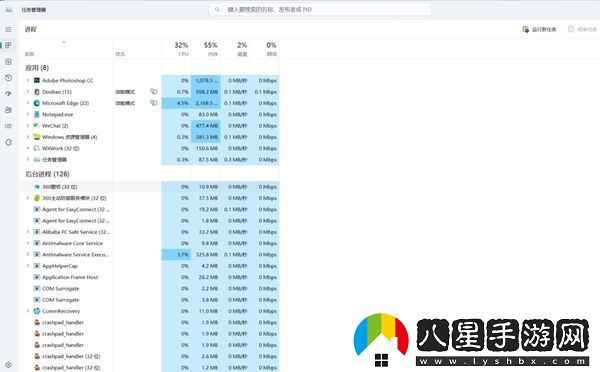The width and height of the screenshot is (600, 372).
Task: Click the WeChat process icon
Action: pyautogui.click(x=37, y=126)
